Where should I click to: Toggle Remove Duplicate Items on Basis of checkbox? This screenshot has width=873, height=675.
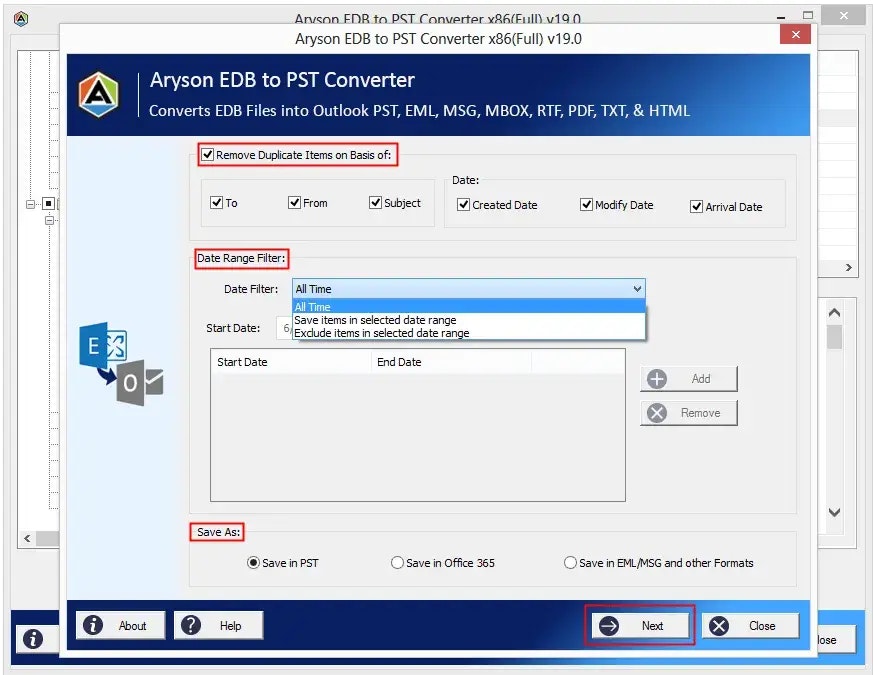pos(208,154)
